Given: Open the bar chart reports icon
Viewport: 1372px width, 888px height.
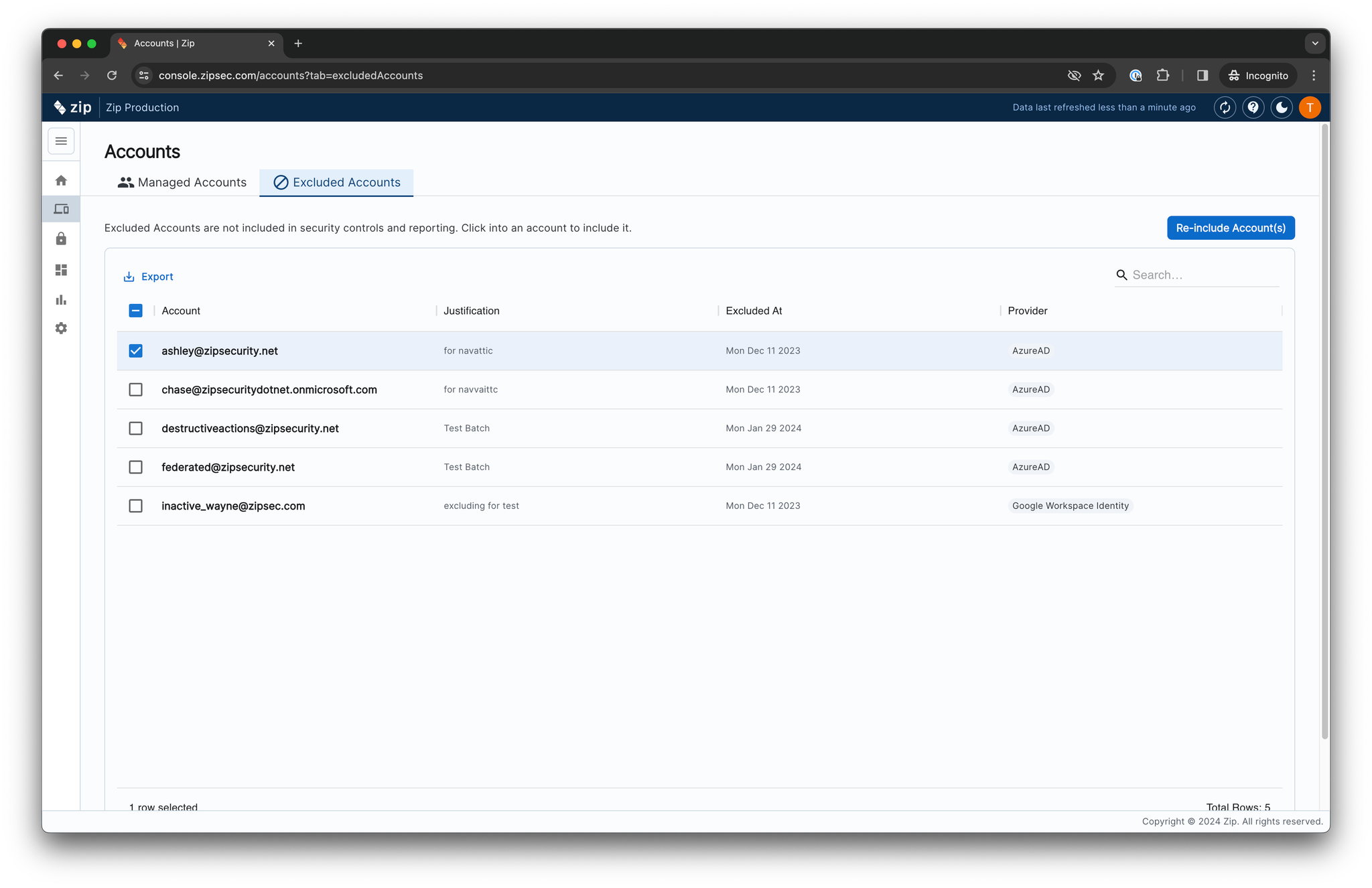Looking at the screenshot, I should (x=61, y=299).
